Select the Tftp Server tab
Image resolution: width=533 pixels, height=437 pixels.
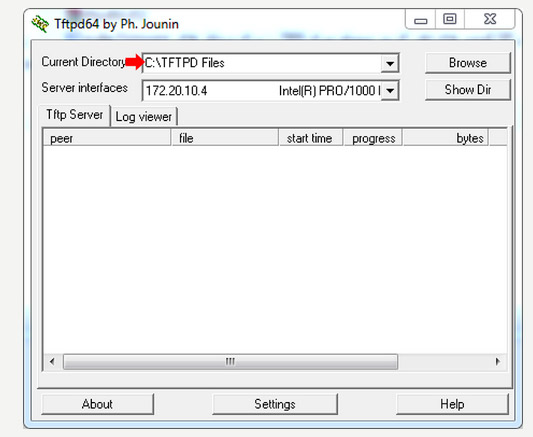pos(74,115)
